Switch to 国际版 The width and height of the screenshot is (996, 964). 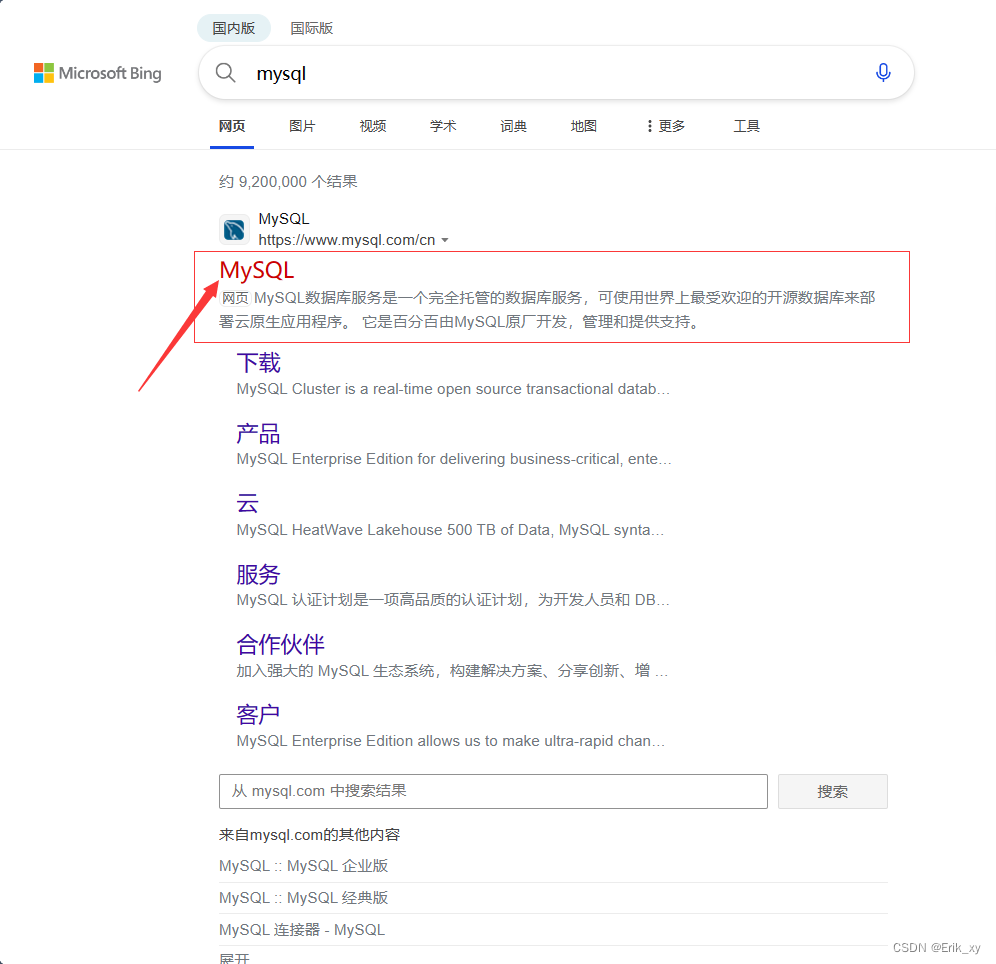pos(311,28)
